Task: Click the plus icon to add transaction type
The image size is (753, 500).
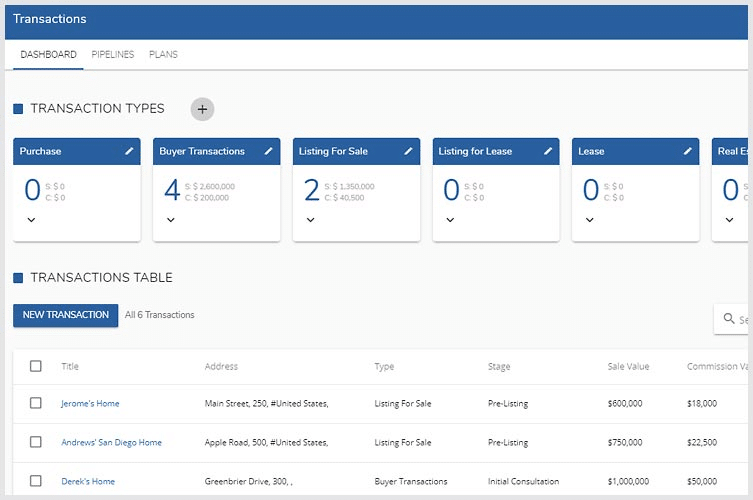Action: (202, 109)
